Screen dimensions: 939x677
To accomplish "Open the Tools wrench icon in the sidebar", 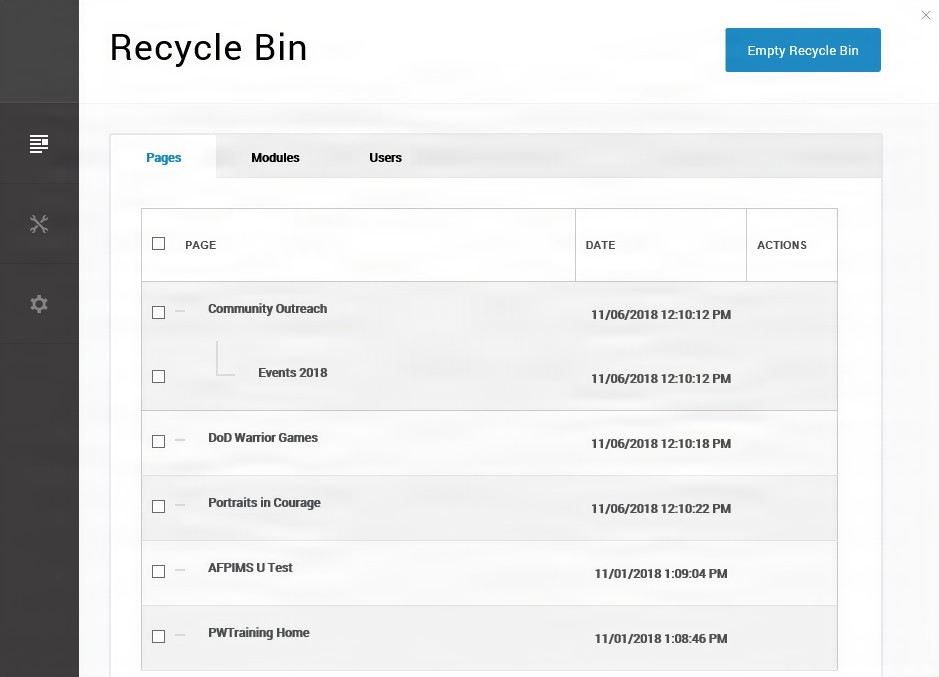I will coord(39,224).
